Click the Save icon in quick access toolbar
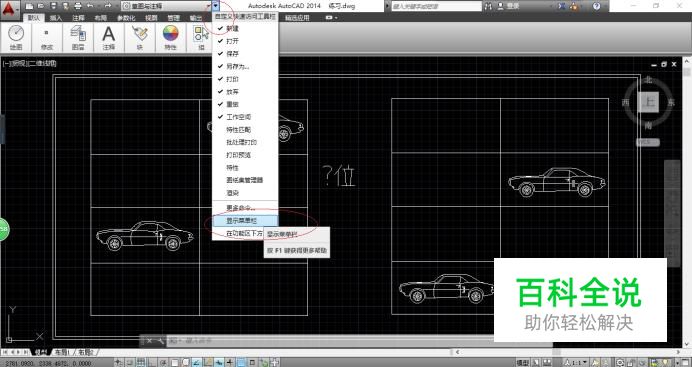 point(53,6)
